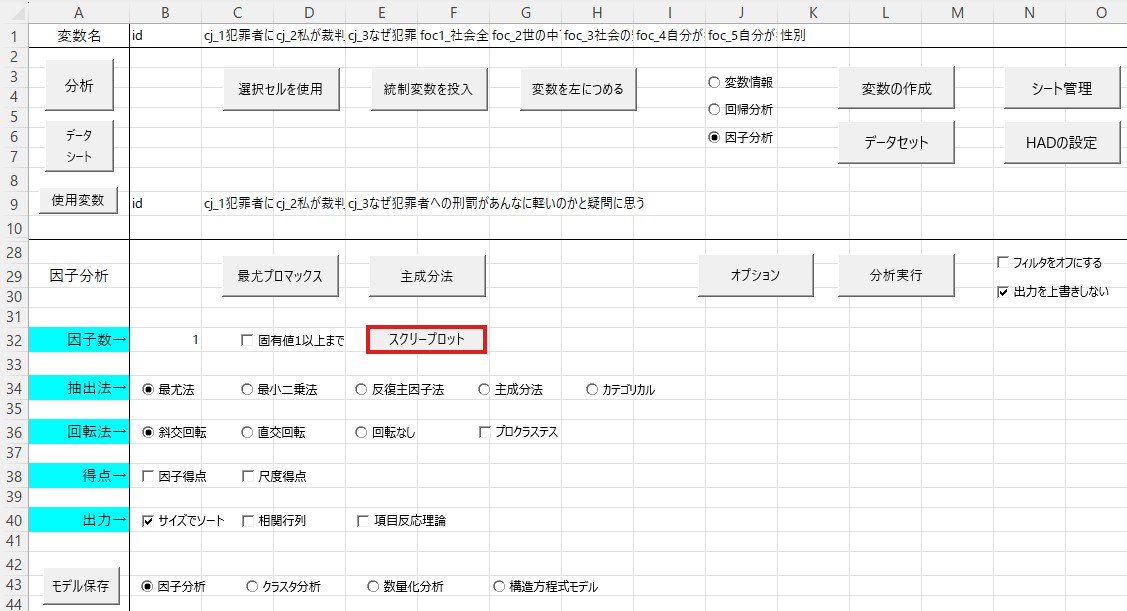Choose 最小二乗法 extraction method
This screenshot has width=1127, height=611.
point(248,390)
